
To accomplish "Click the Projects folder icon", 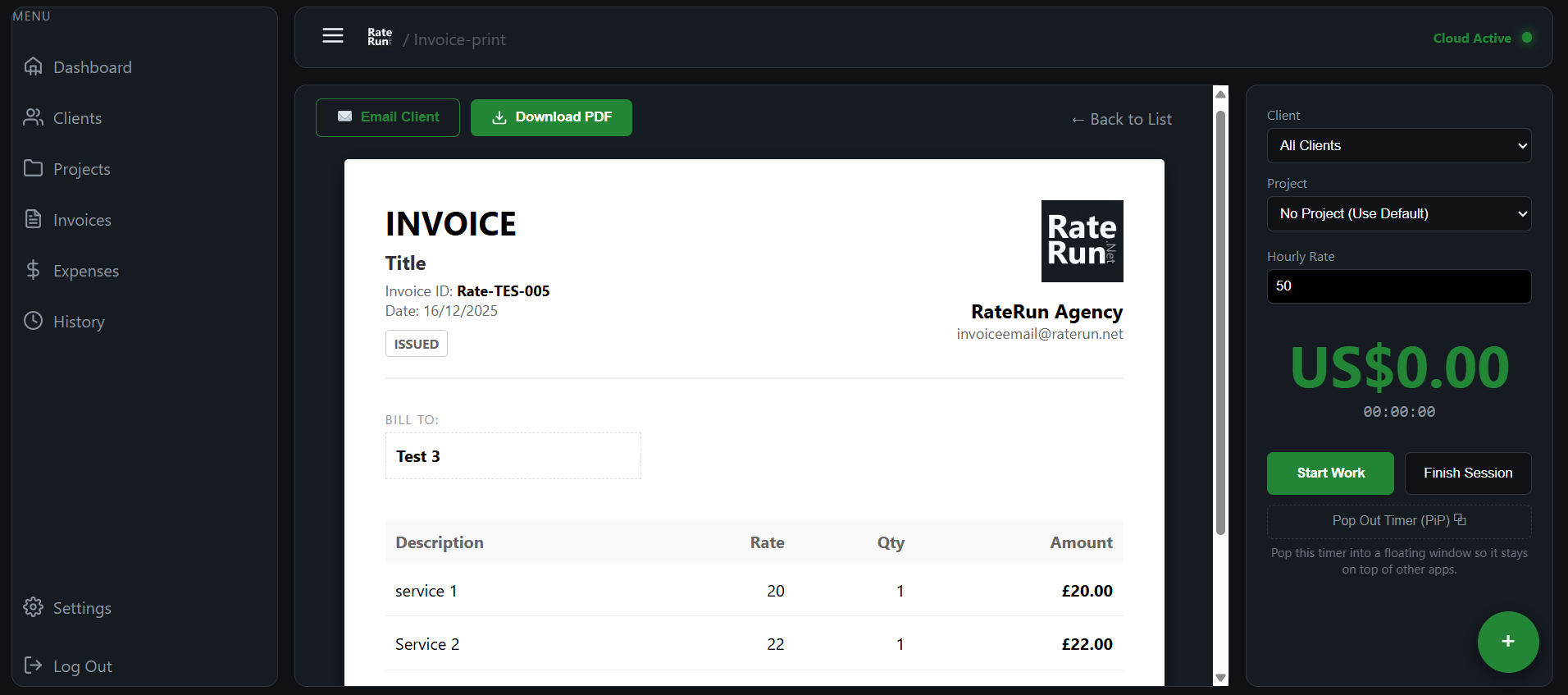I will (x=33, y=168).
